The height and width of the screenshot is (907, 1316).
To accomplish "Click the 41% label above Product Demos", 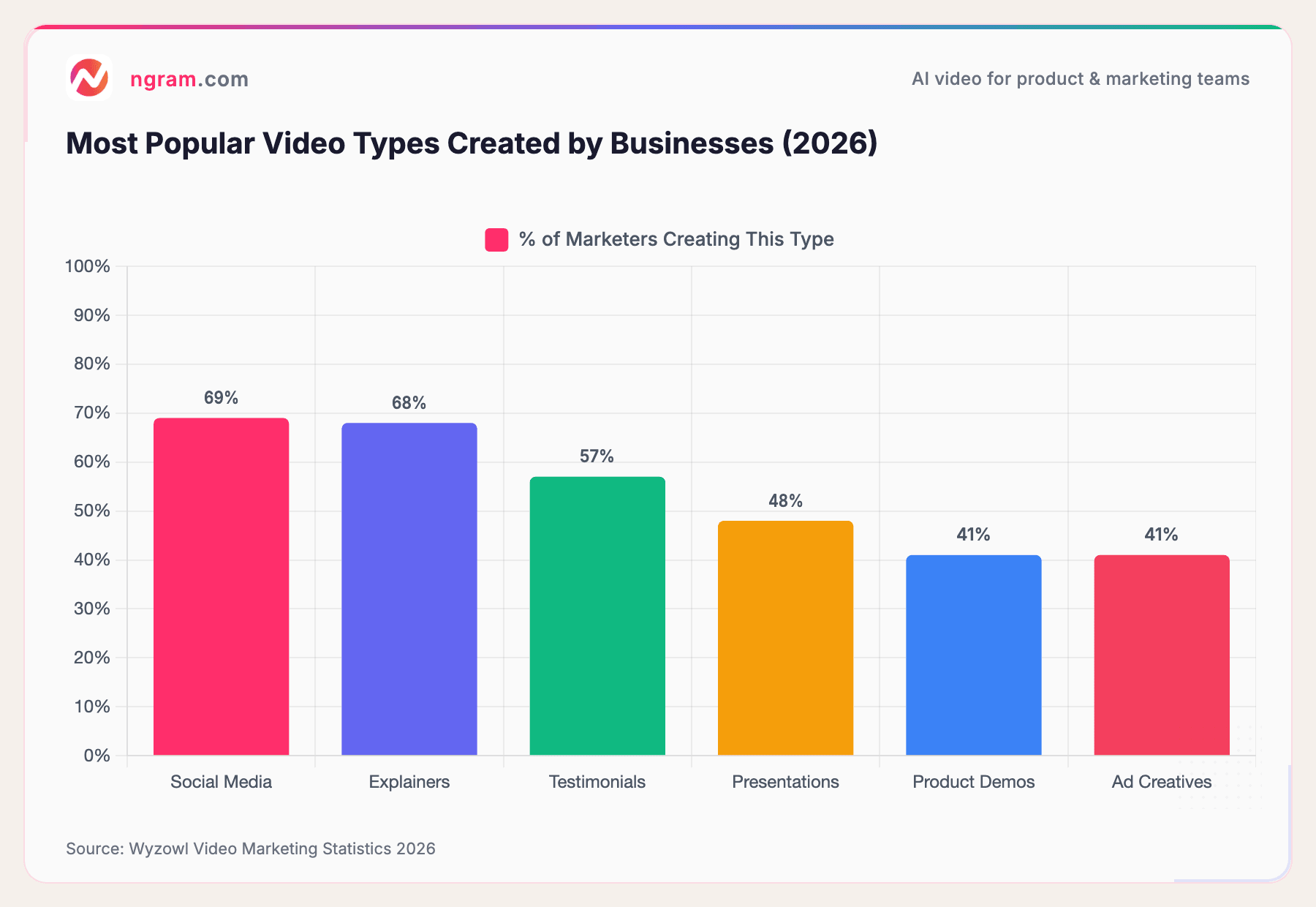I will (x=972, y=535).
